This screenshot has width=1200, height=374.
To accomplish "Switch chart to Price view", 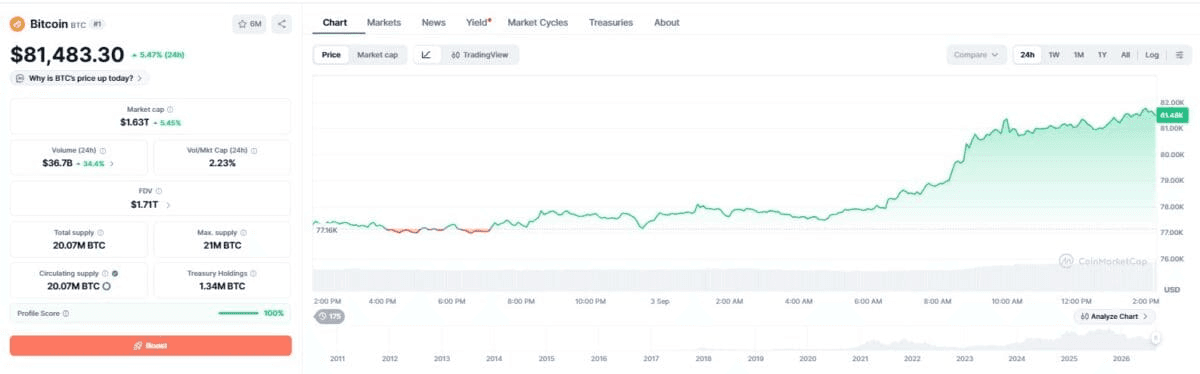I will pos(330,55).
